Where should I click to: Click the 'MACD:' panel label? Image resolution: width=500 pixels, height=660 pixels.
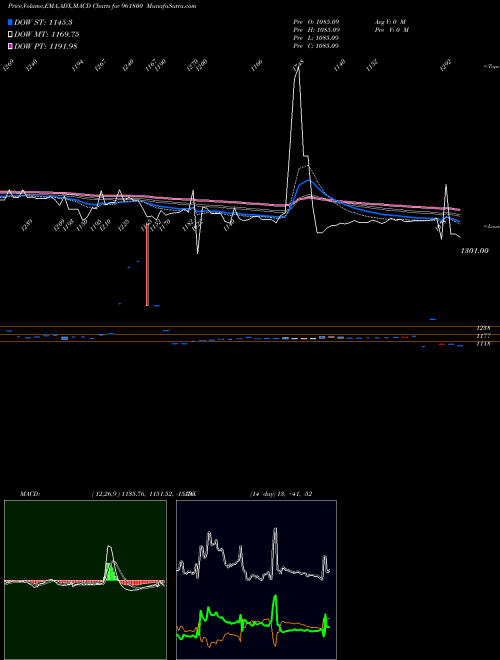click(x=30, y=493)
